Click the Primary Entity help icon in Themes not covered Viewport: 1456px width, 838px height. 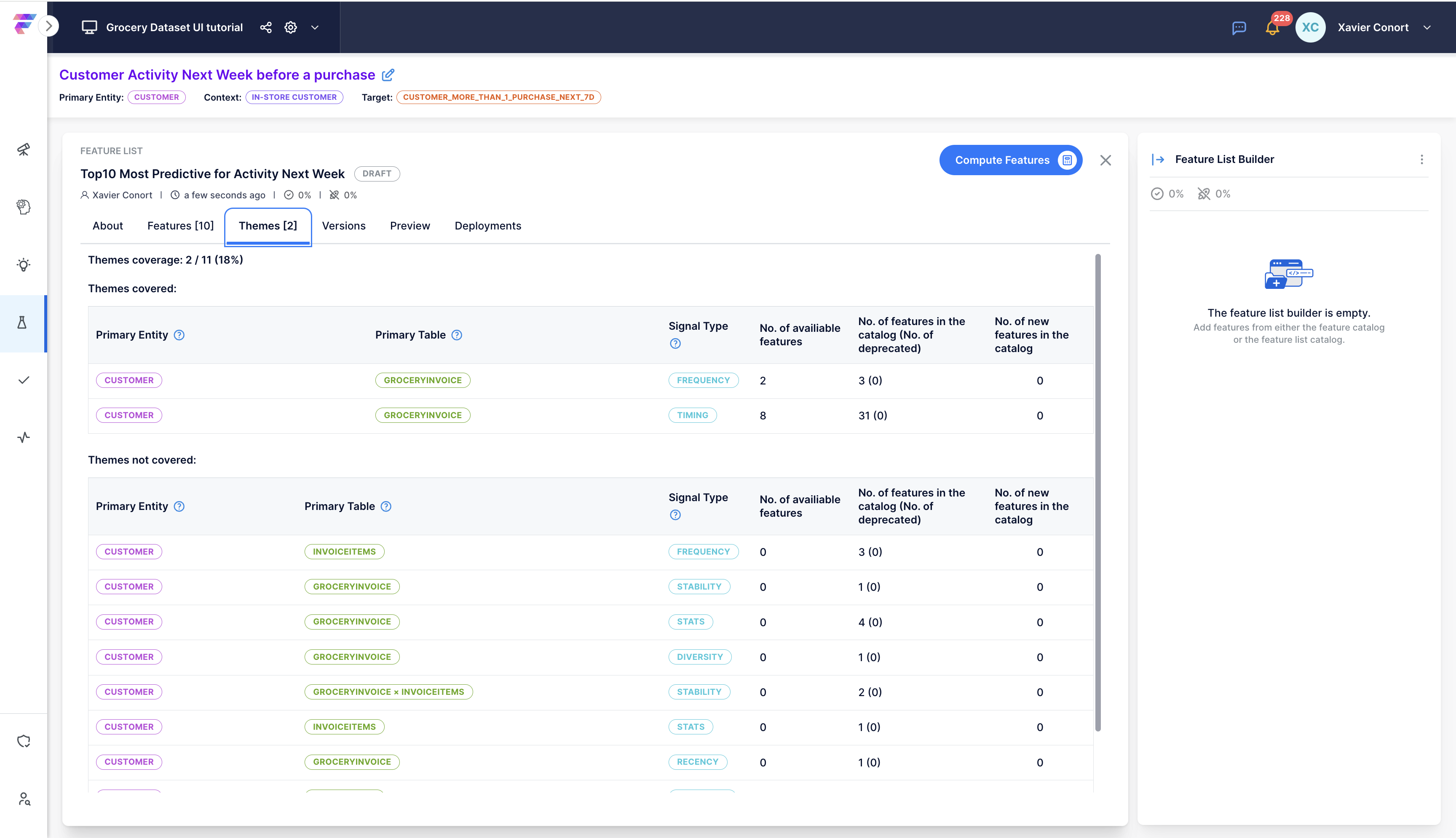[179, 507]
